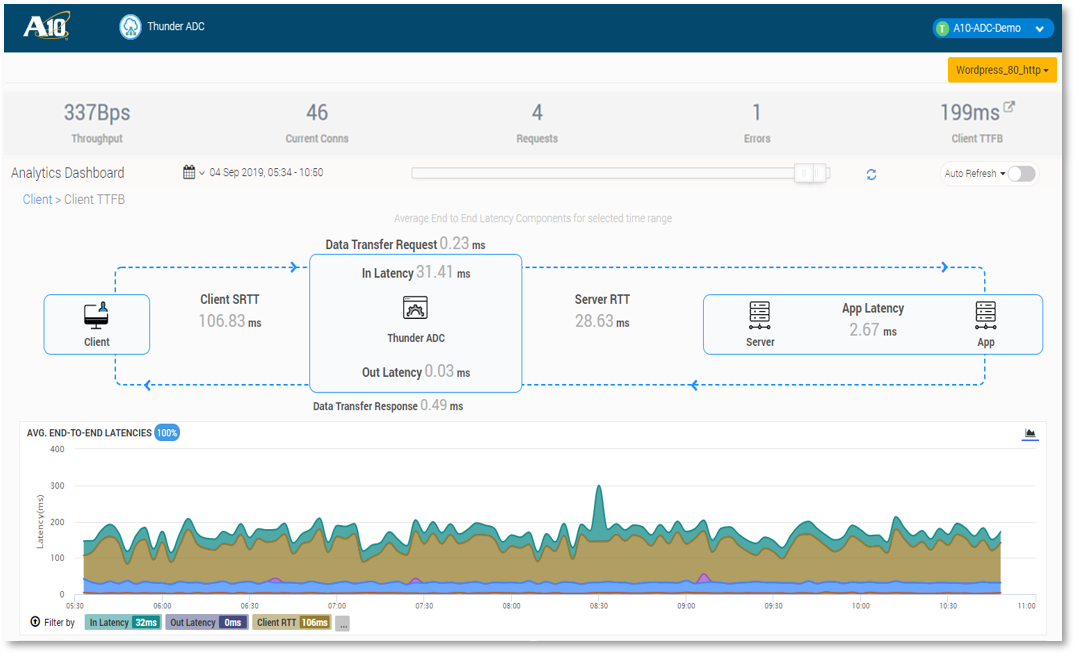This screenshot has width=1075, height=654.
Task: Open the Auto Refresh dropdown
Action: coord(974,173)
